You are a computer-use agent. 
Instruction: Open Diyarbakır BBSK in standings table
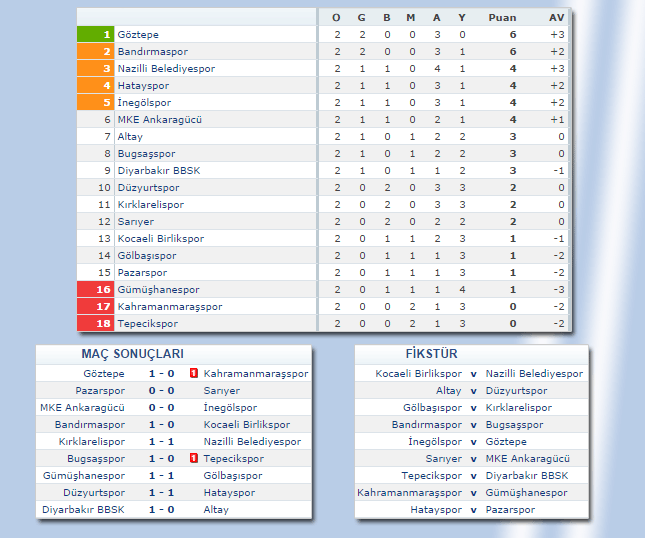(158, 170)
